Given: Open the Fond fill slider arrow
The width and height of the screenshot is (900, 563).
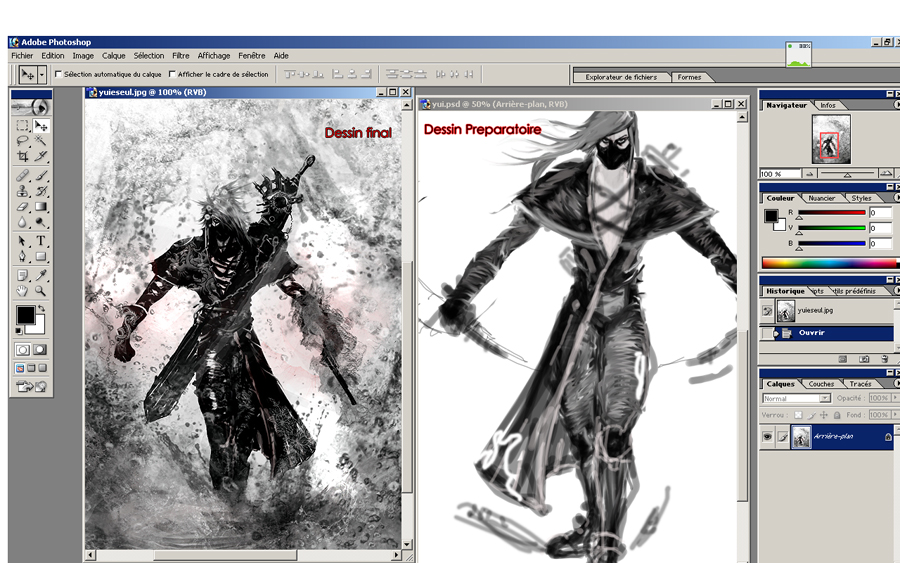Looking at the screenshot, I should point(894,414).
